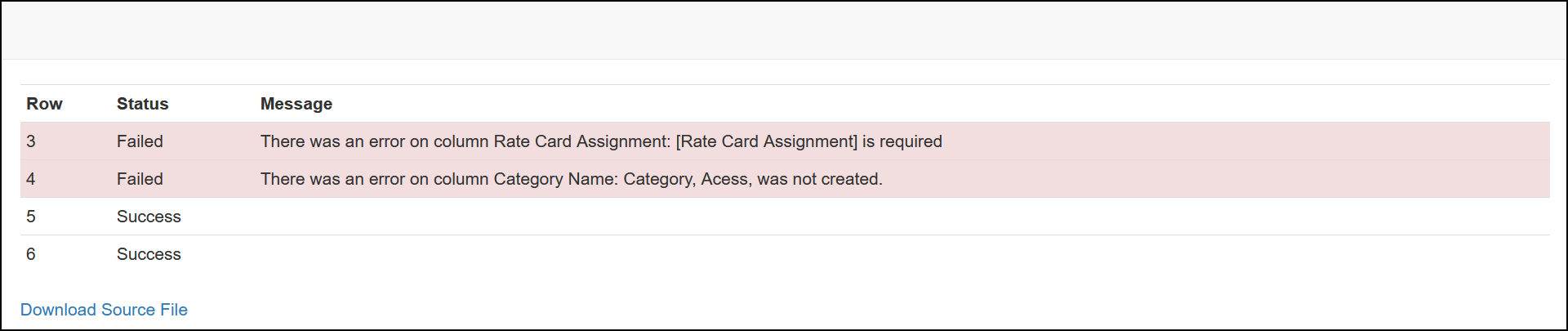The height and width of the screenshot is (331, 1568).
Task: Click the text '[Rate Card Assignment] is required'
Action: click(x=808, y=141)
